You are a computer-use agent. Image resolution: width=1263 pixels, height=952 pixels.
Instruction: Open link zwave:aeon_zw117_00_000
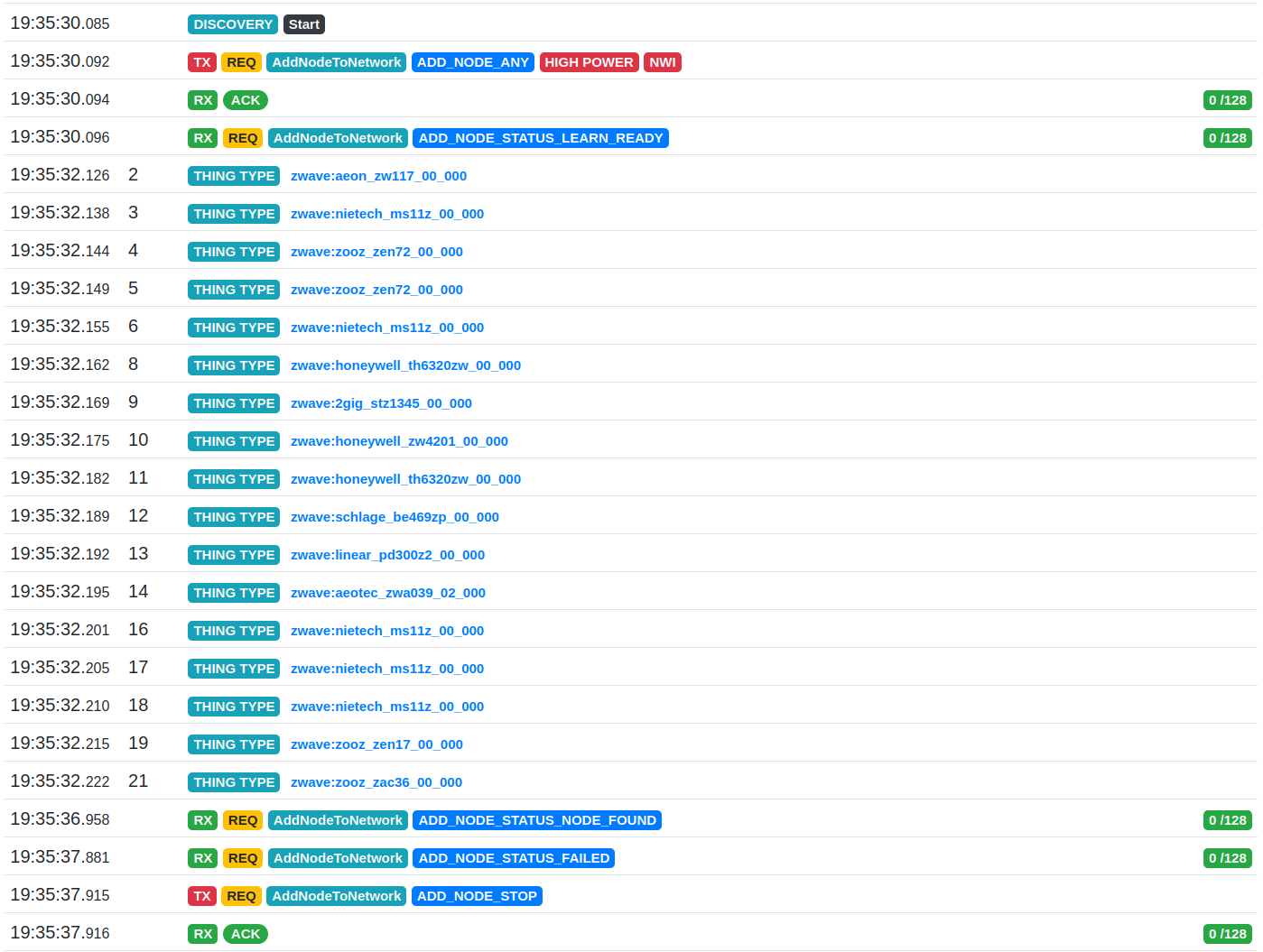point(378,176)
